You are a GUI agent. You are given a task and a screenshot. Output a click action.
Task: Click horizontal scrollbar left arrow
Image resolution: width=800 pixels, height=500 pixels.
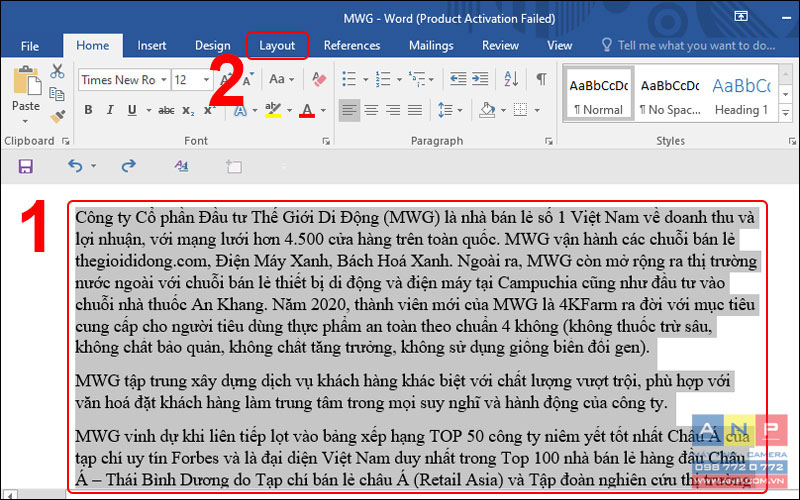pyautogui.click(x=10, y=494)
